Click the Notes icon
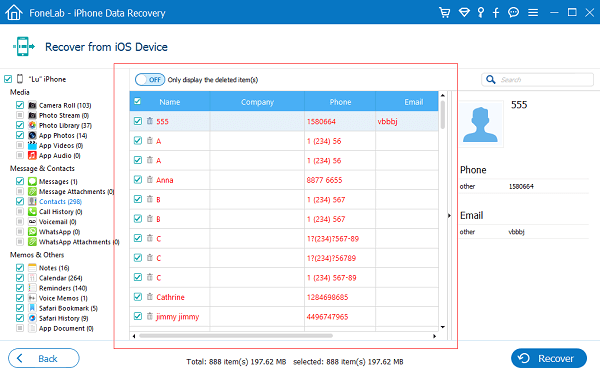The width and height of the screenshot is (600, 375). 33,268
